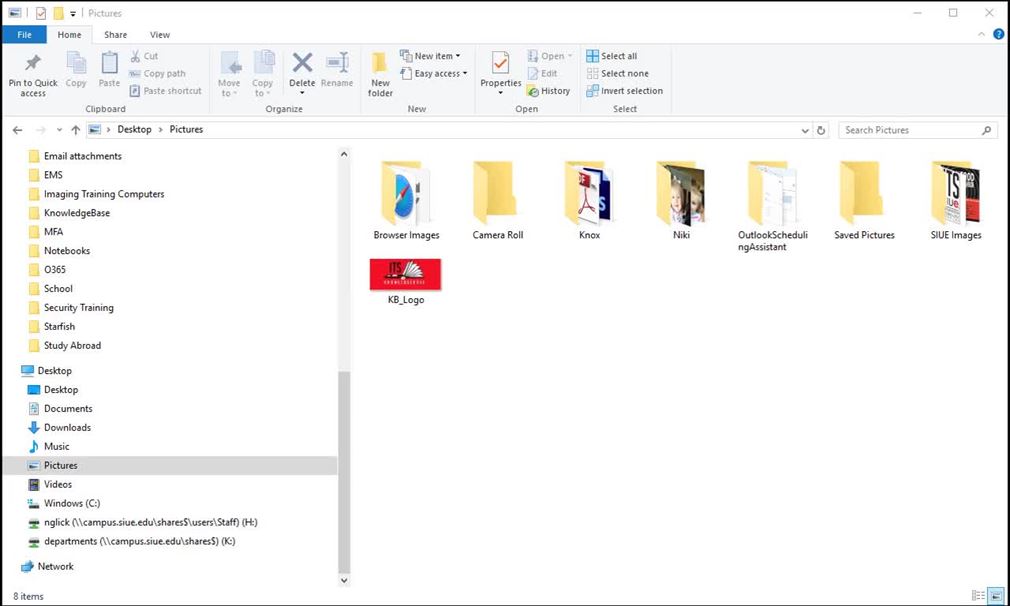Expand the address bar history dropdown

[x=806, y=130]
